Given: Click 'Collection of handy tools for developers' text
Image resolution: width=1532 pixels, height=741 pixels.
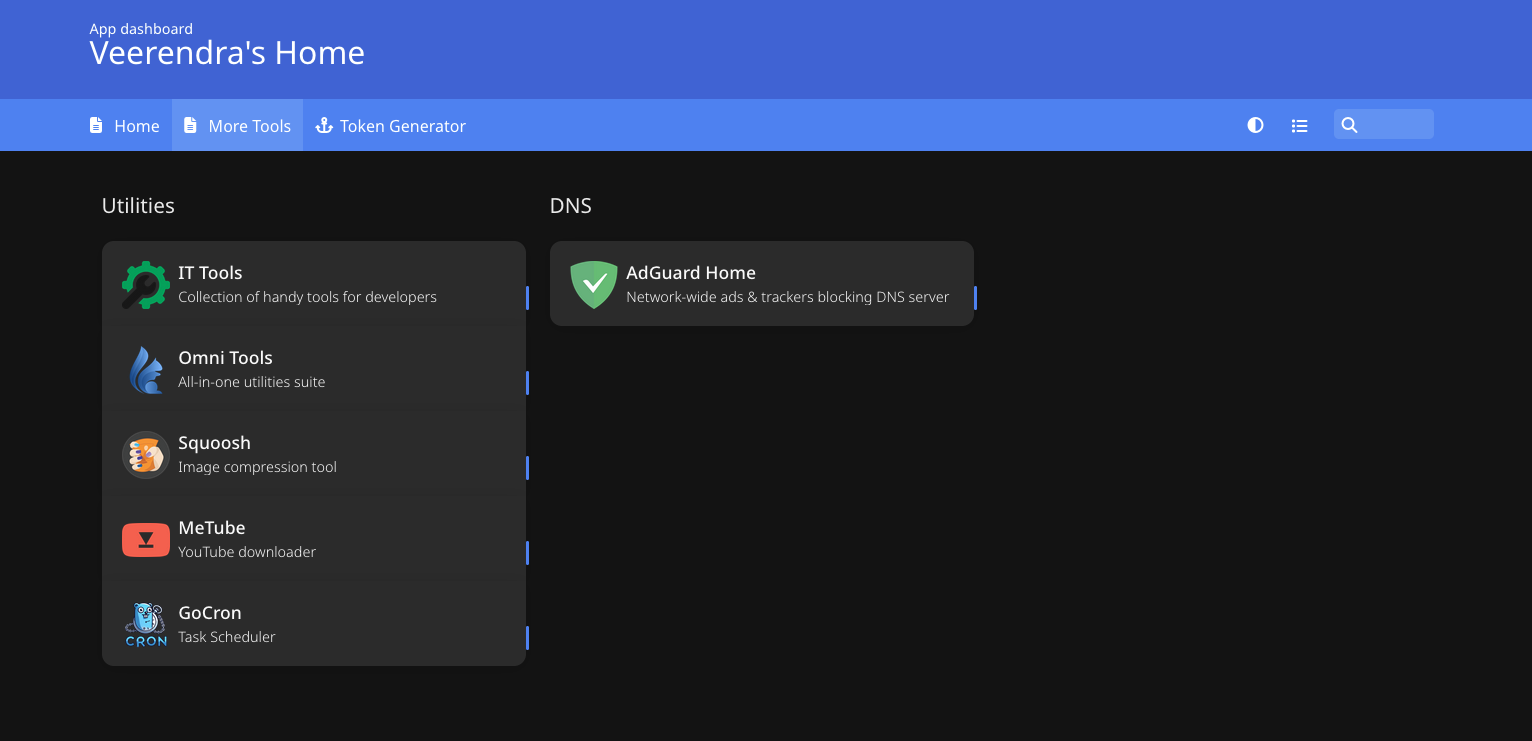Looking at the screenshot, I should (x=307, y=297).
